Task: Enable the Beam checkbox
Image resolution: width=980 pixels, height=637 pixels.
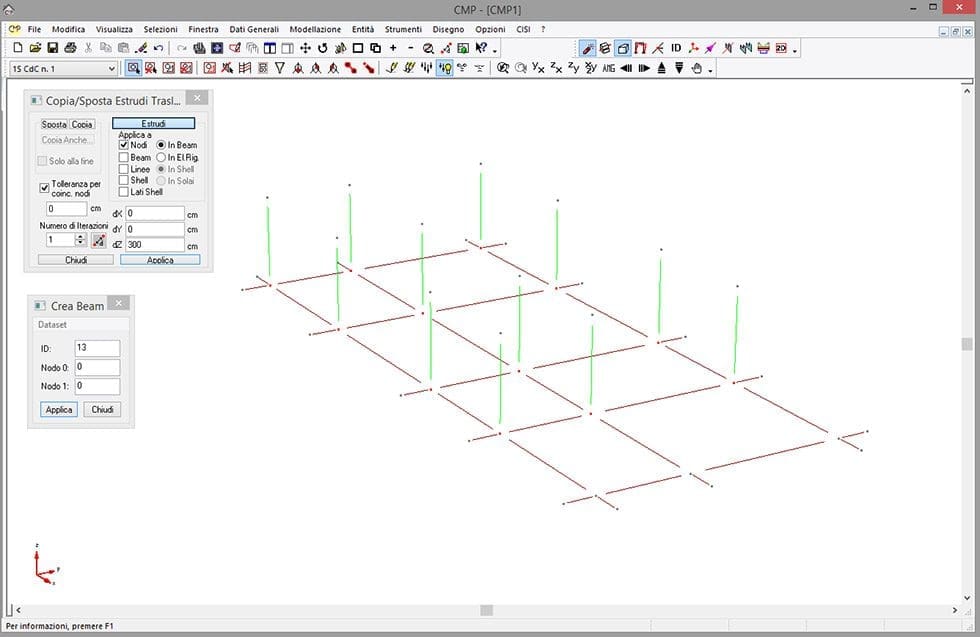Action: tap(123, 157)
